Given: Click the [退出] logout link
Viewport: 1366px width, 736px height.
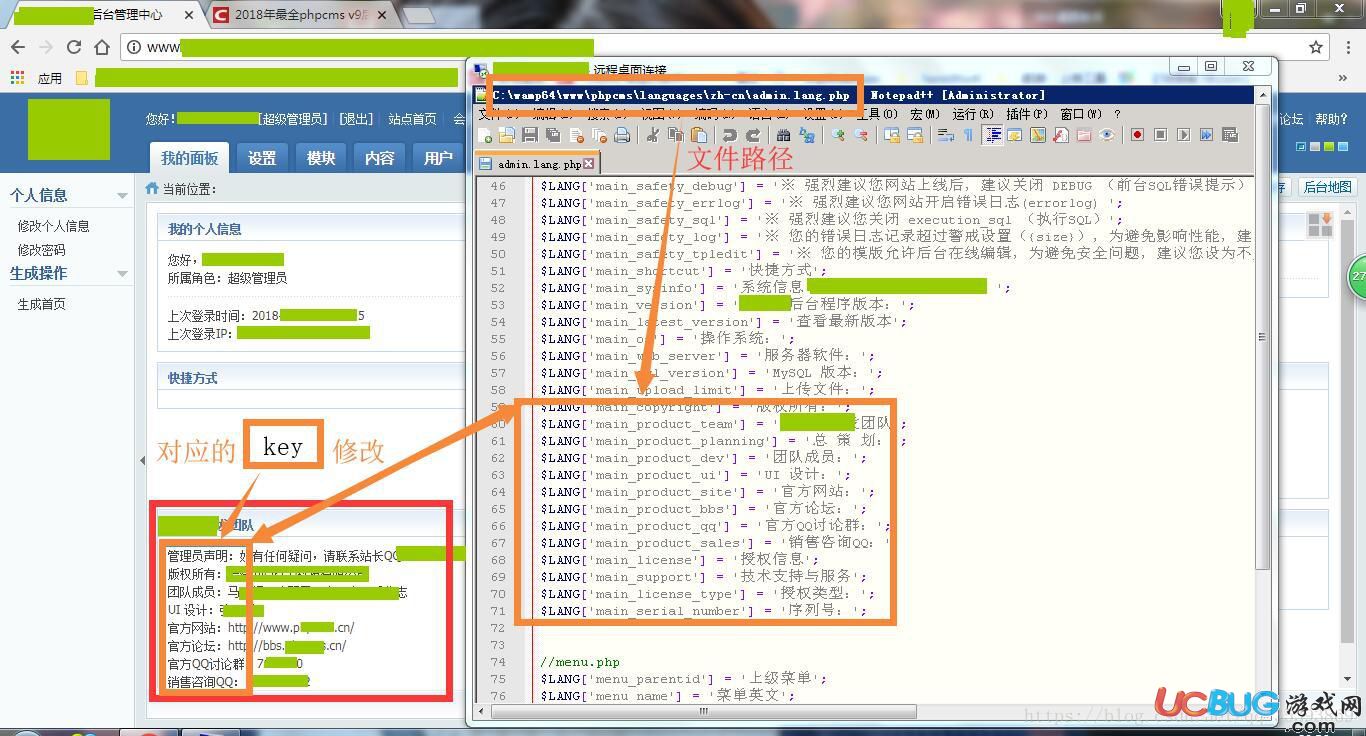Looking at the screenshot, I should tap(356, 119).
